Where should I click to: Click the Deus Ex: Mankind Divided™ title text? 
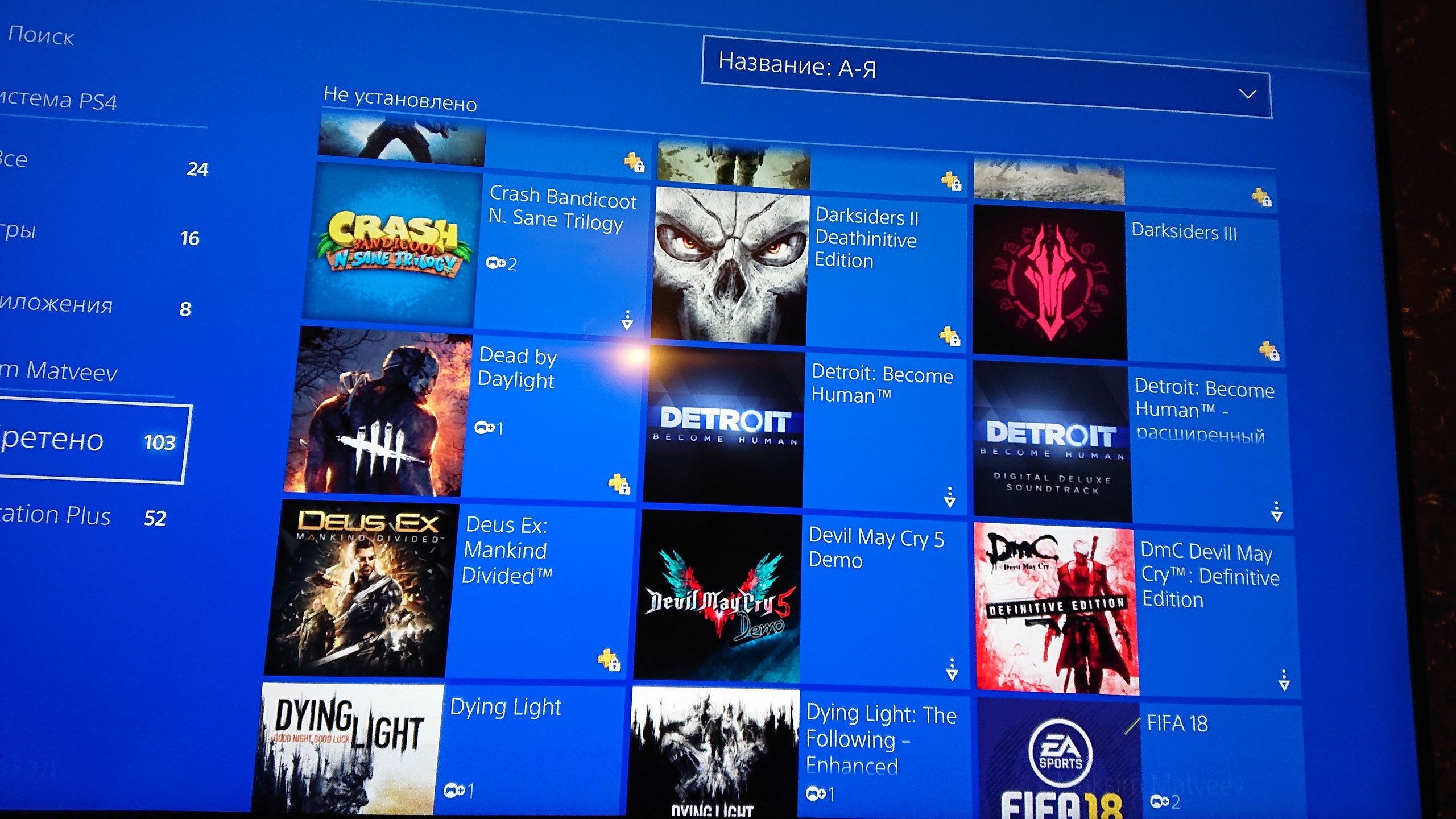(507, 550)
